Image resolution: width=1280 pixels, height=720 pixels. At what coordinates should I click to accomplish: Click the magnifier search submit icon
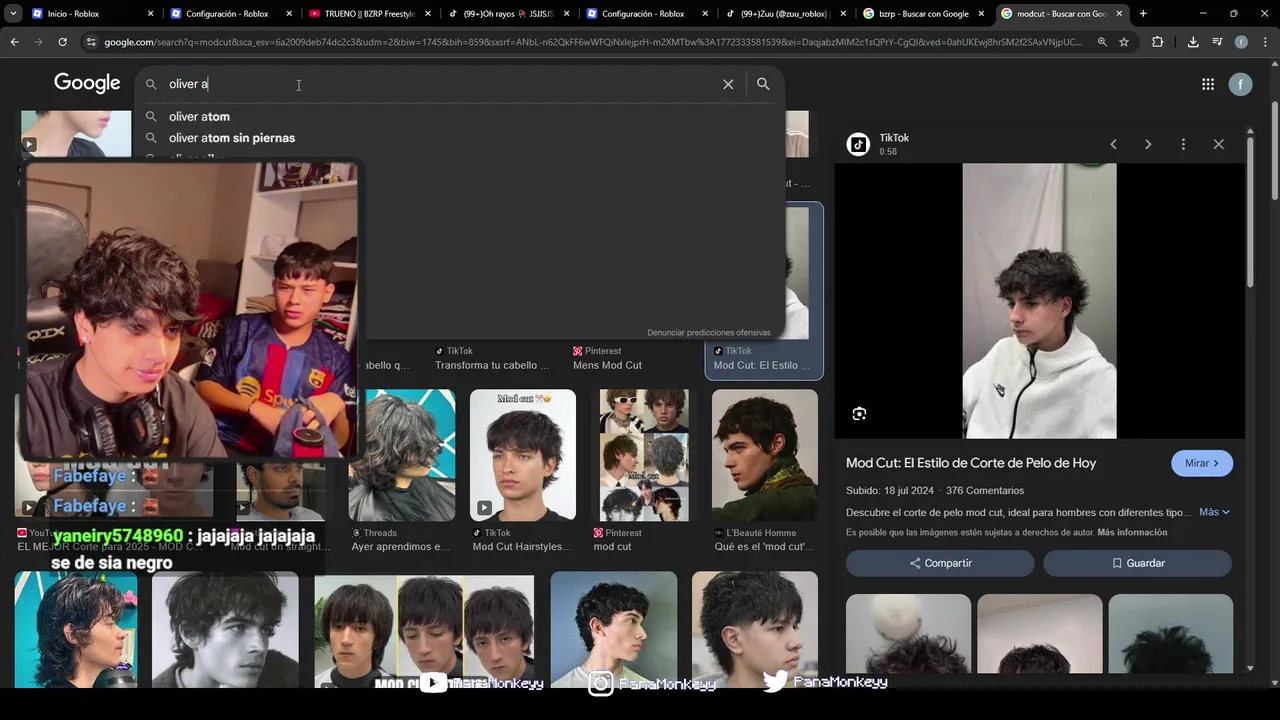point(763,84)
